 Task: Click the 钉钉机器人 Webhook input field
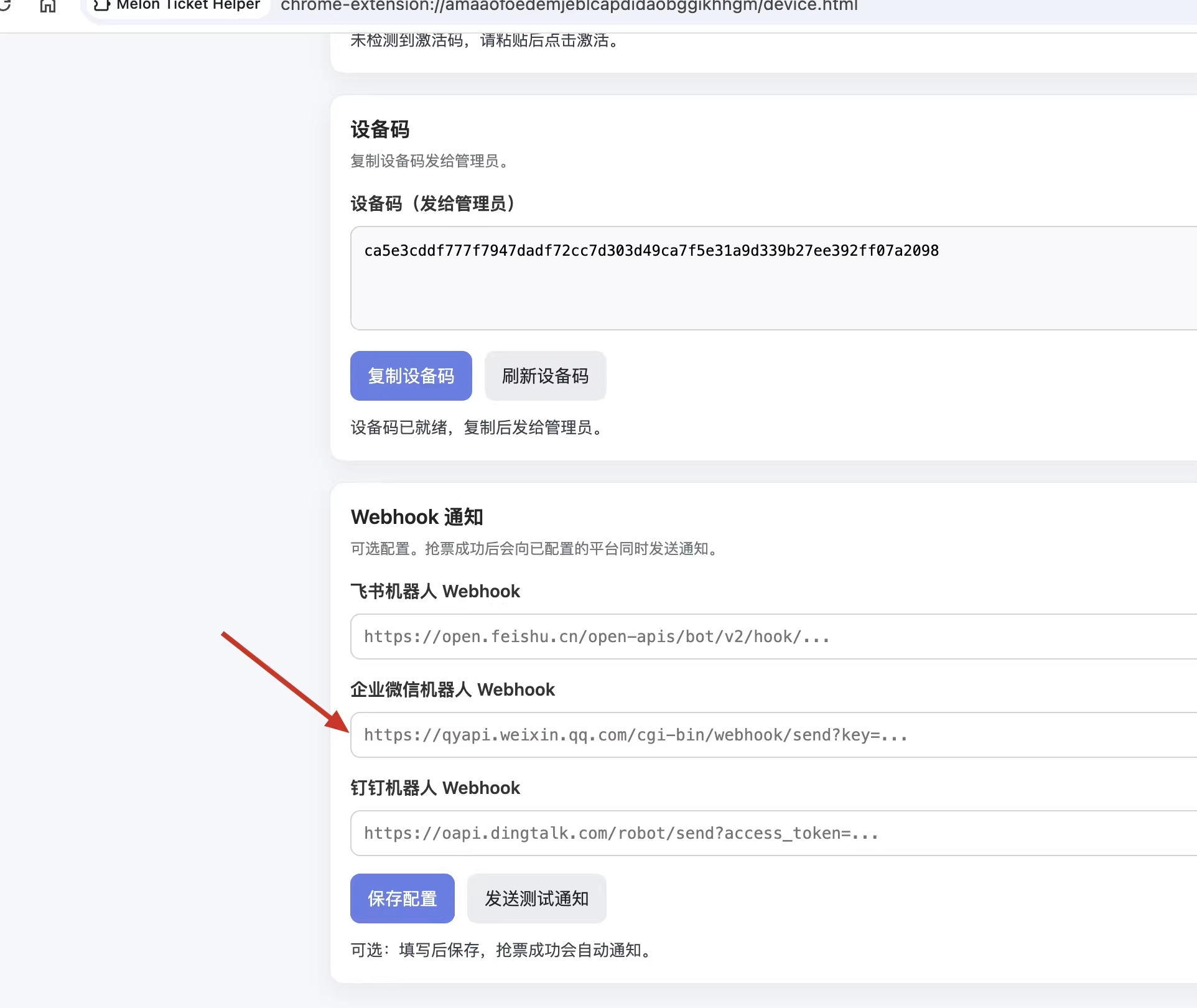(x=773, y=833)
